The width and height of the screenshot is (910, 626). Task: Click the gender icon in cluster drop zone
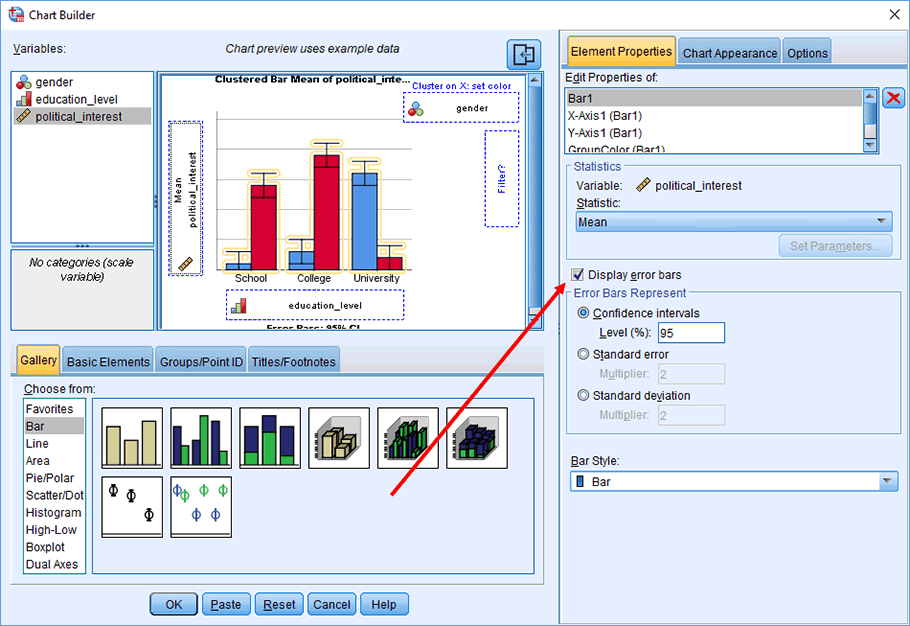(x=416, y=108)
